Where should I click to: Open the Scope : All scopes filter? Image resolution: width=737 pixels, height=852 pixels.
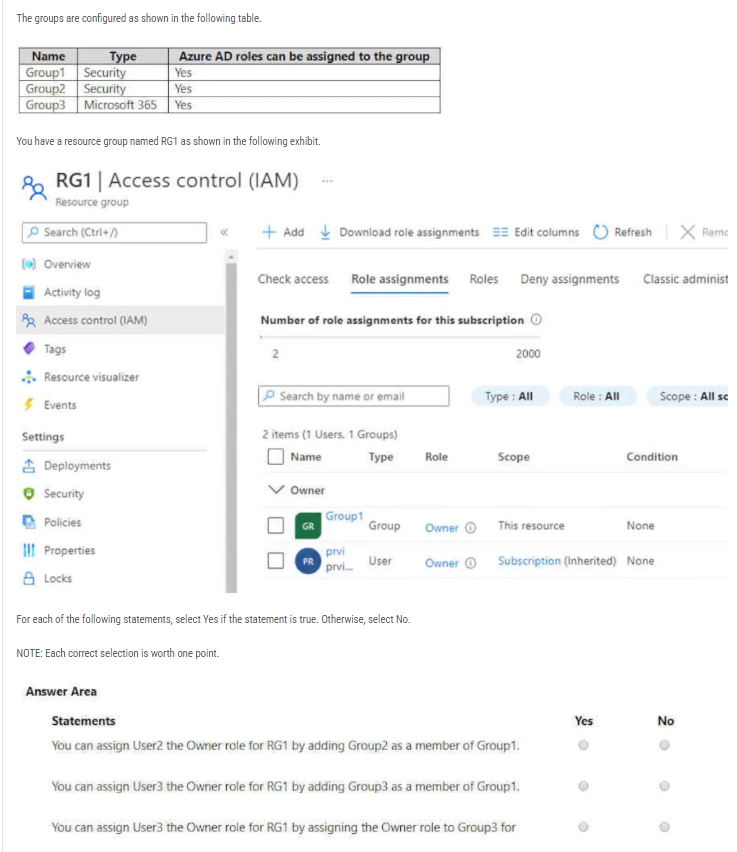point(688,396)
